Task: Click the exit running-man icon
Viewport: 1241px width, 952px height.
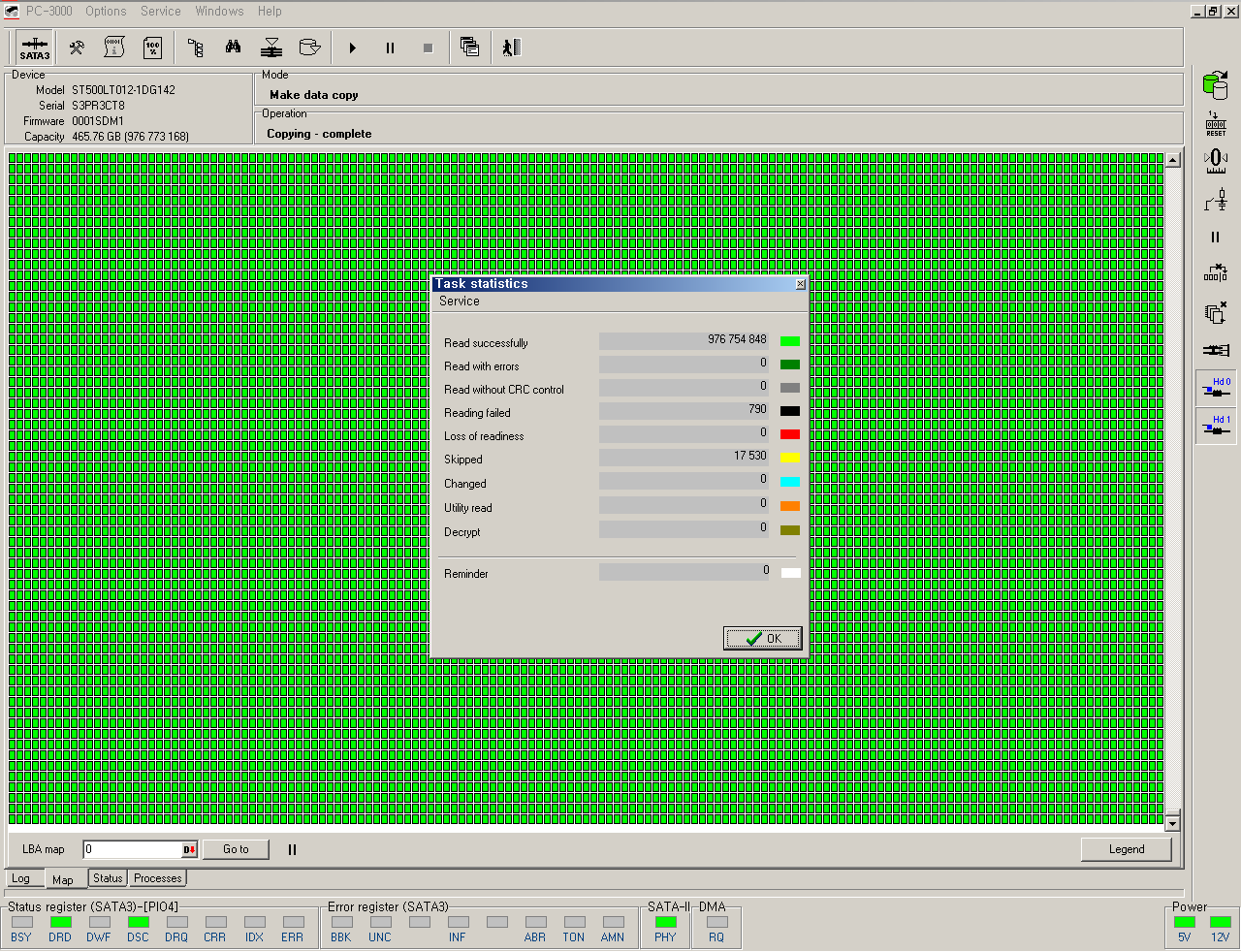Action: pos(512,48)
